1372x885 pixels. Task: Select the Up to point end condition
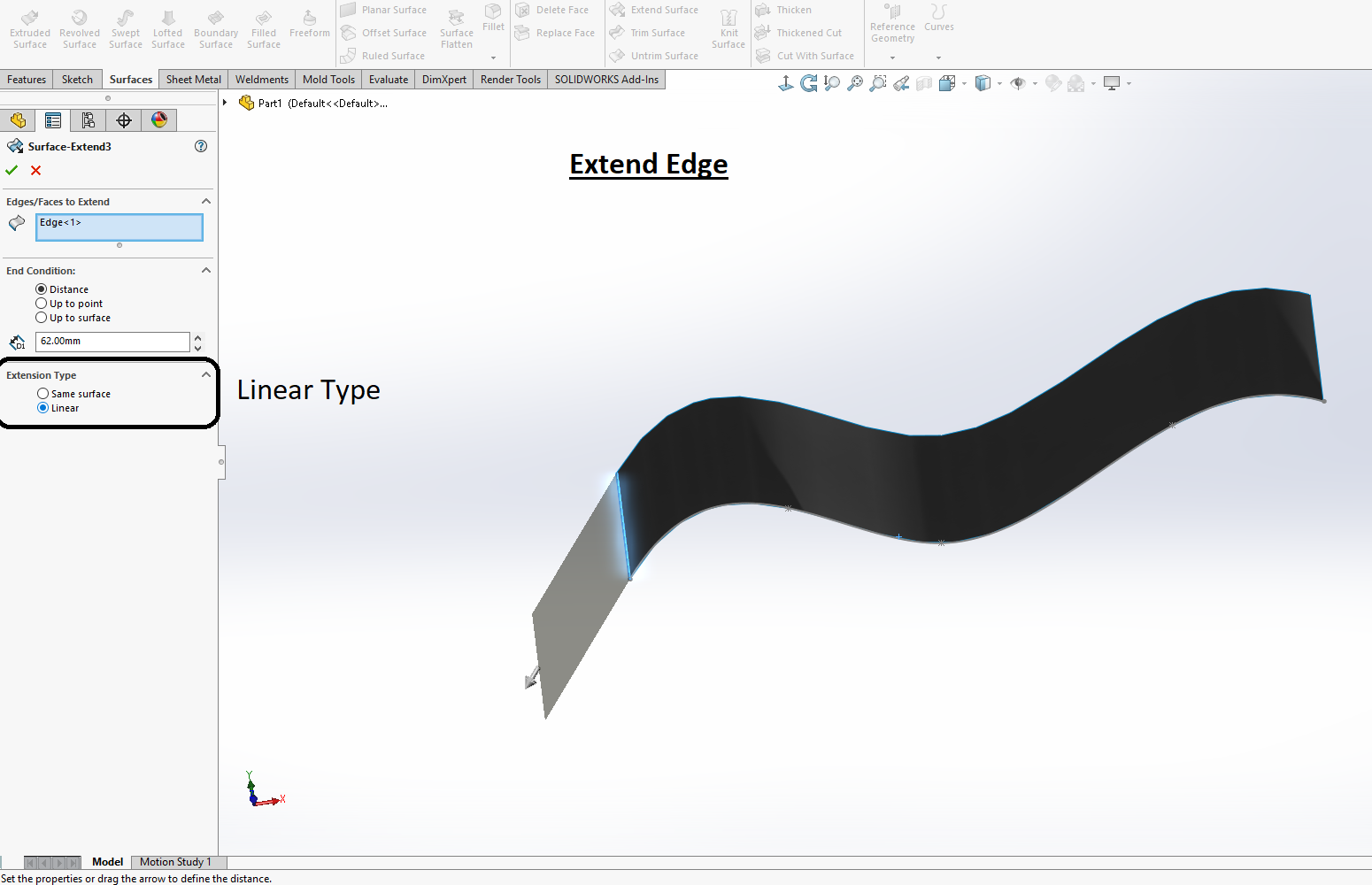42,303
